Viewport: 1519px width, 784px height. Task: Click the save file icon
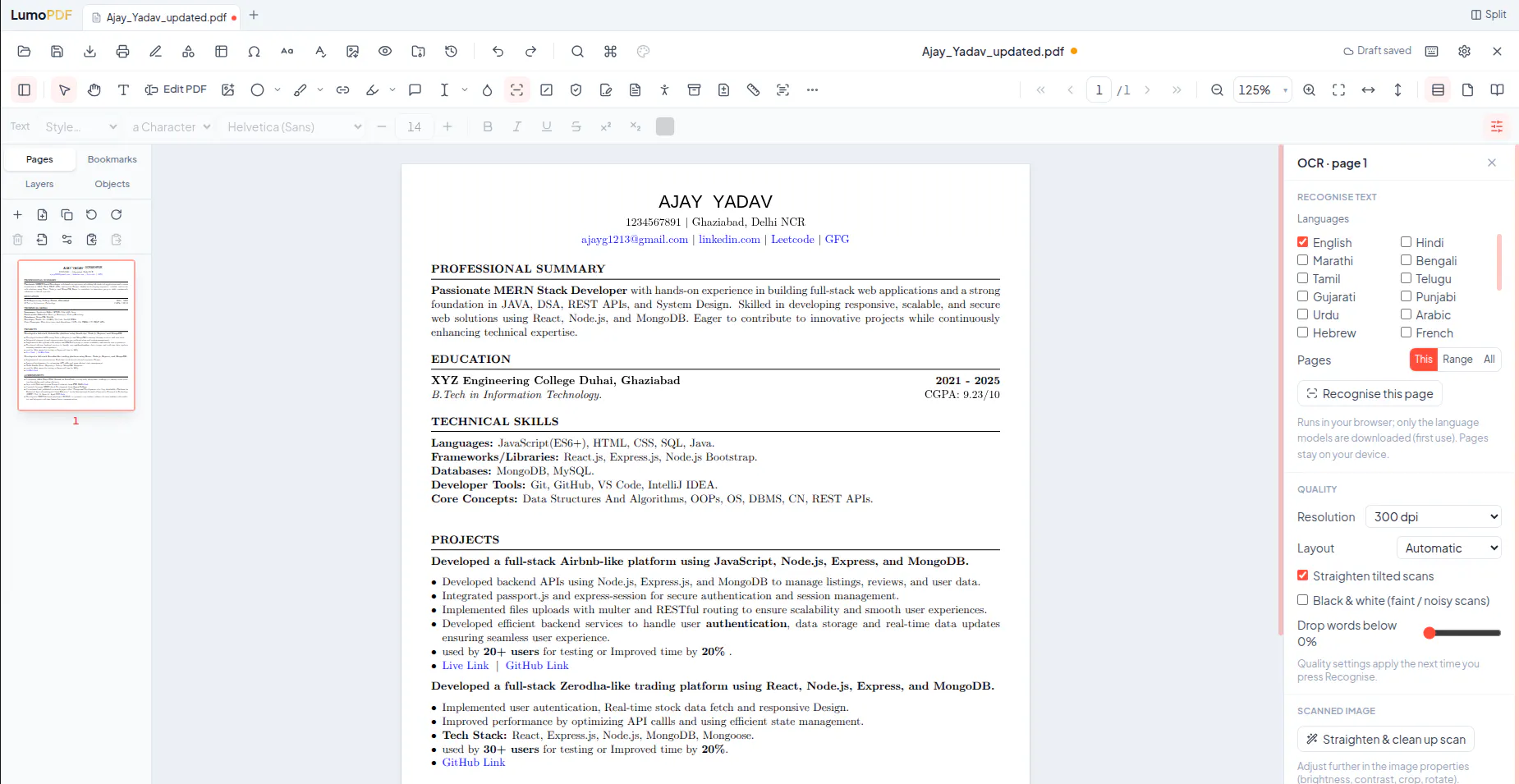[57, 51]
